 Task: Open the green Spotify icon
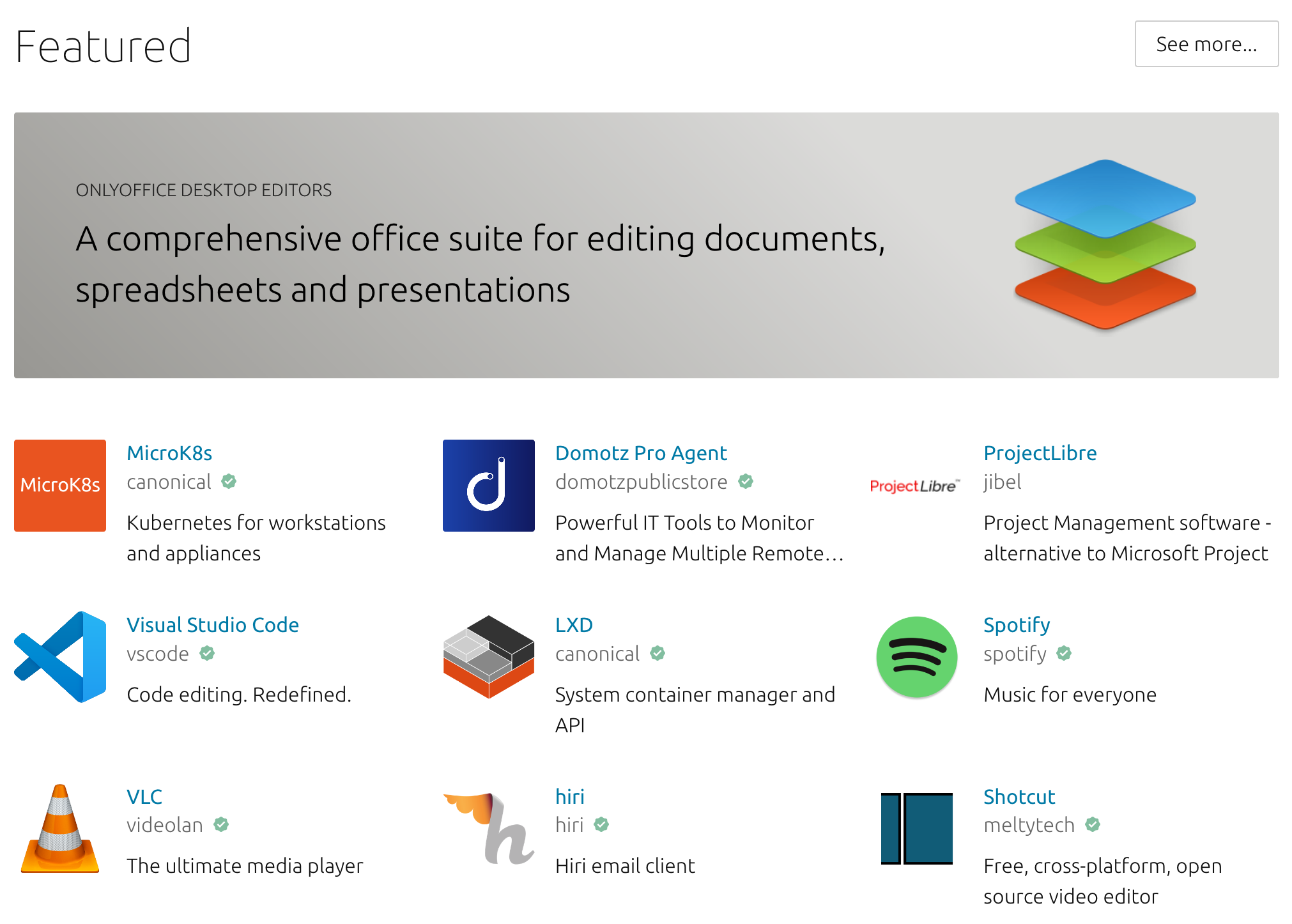tap(916, 657)
